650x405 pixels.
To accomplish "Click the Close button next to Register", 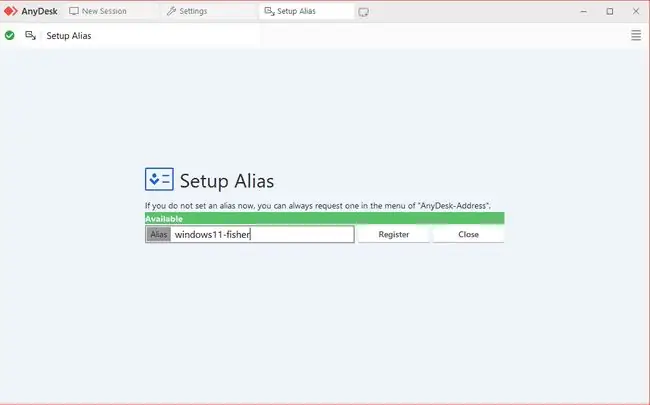I will coord(468,234).
